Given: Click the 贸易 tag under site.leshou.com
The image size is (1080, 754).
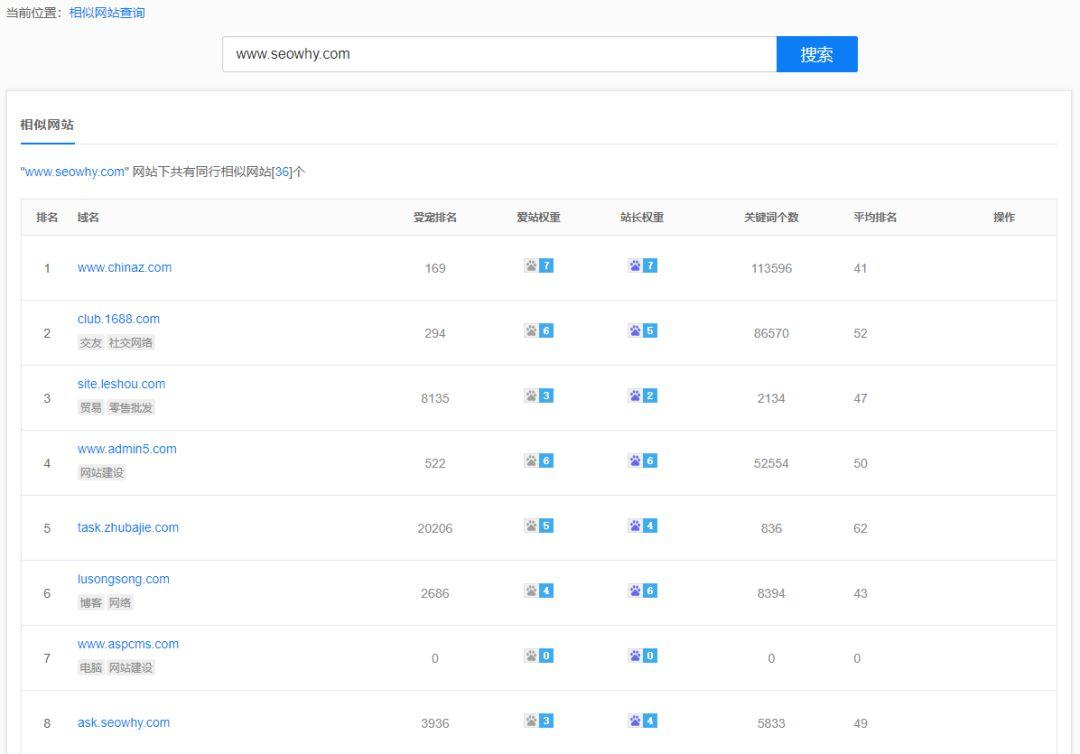Looking at the screenshot, I should tap(90, 408).
